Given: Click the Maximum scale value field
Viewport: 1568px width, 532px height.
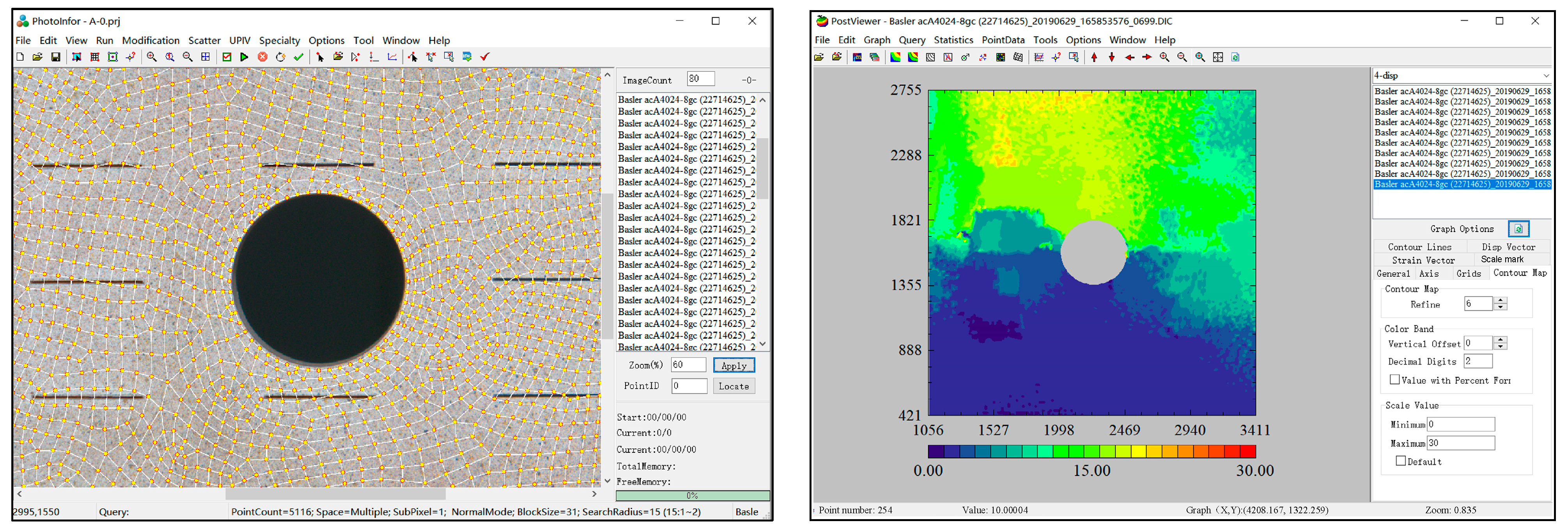Looking at the screenshot, I should (1460, 443).
